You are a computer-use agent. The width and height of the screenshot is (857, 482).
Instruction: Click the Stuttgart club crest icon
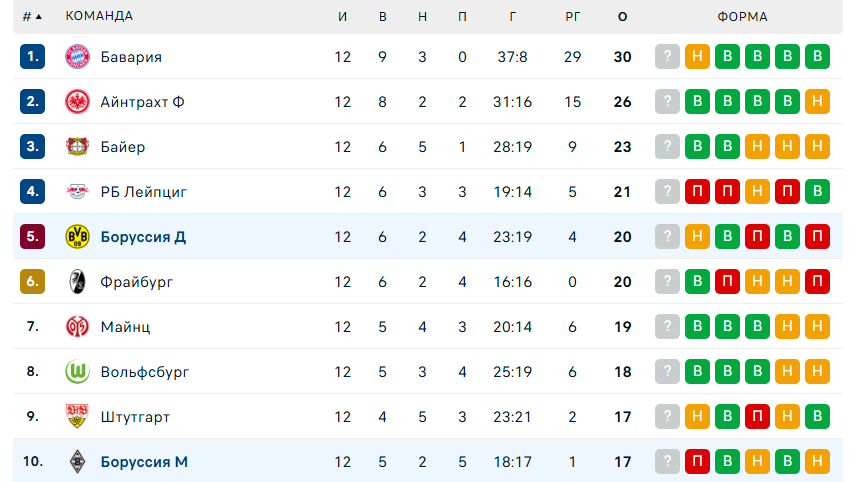coord(77,417)
